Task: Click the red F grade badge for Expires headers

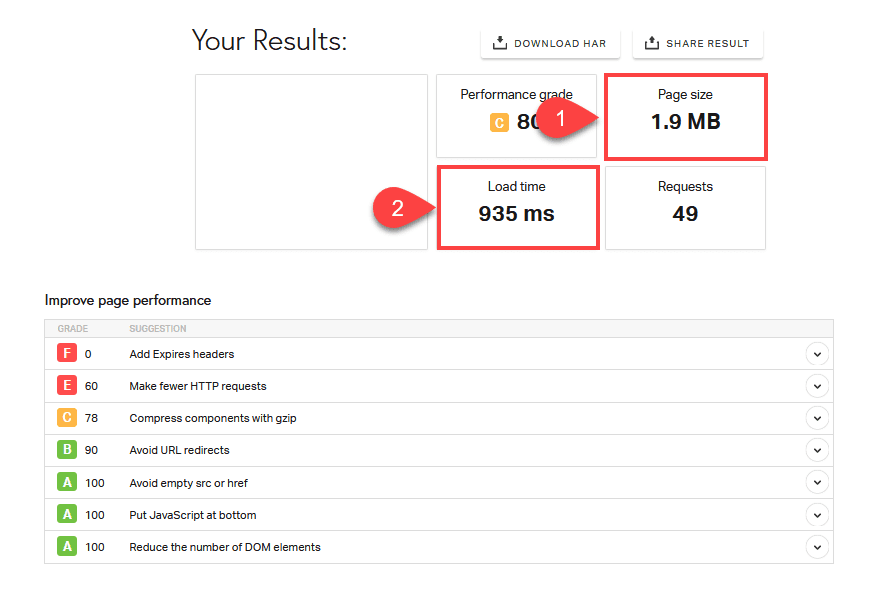Action: coord(67,354)
